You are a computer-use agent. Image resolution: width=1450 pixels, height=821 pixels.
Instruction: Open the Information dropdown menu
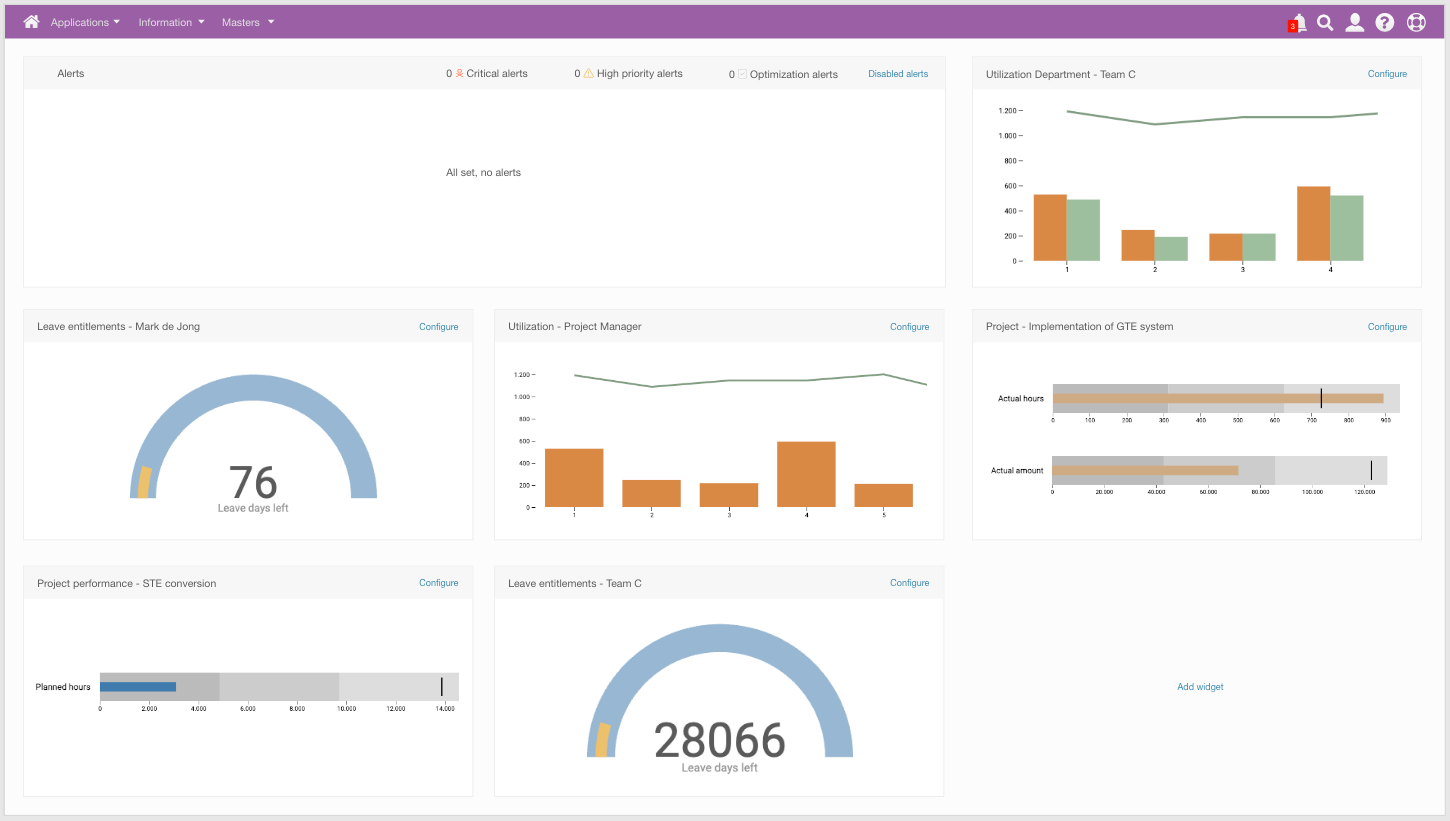pyautogui.click(x=171, y=22)
